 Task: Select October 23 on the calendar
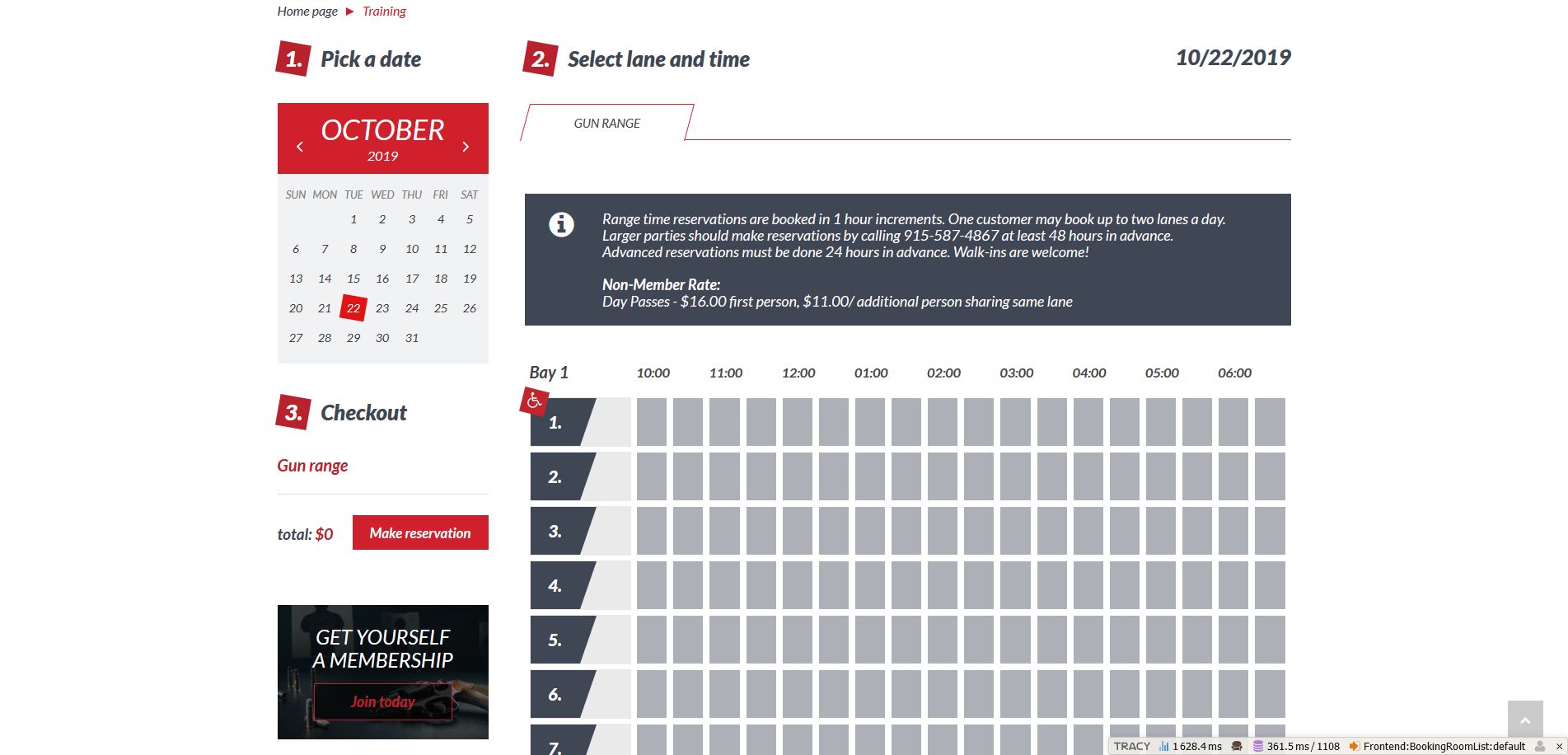(x=382, y=308)
